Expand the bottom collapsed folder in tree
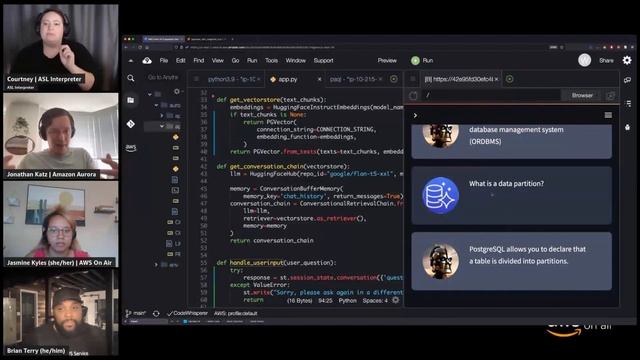The height and width of the screenshot is (360, 640). coord(156,265)
